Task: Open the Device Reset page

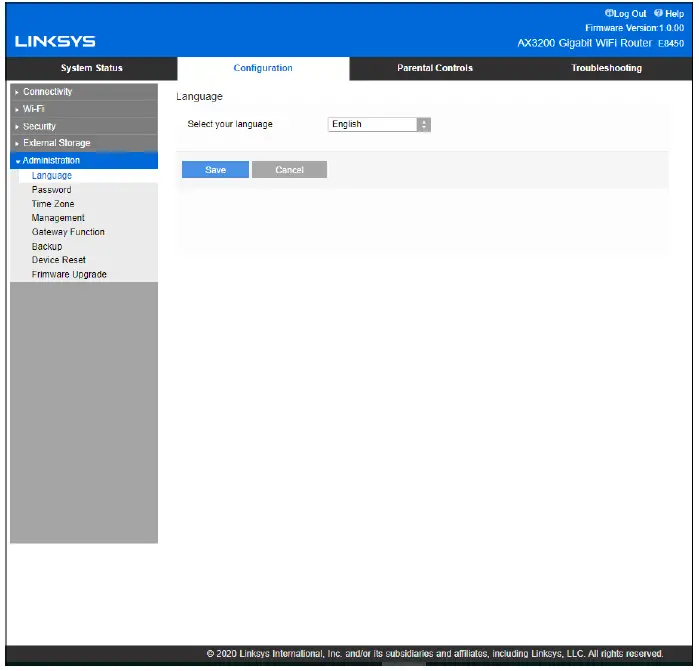Action: tap(58, 260)
